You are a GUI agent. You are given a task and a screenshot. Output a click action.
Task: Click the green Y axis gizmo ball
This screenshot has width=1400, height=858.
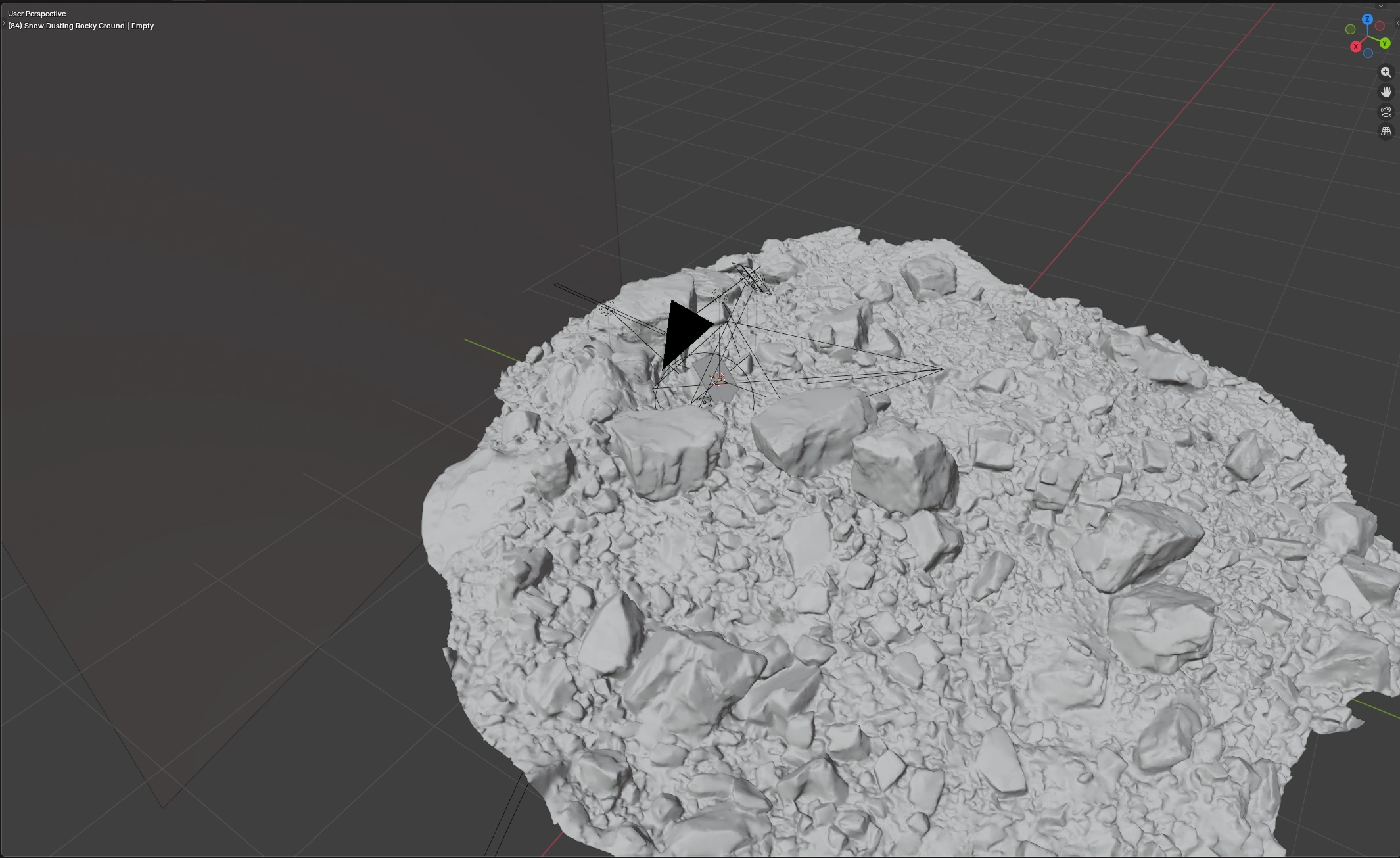1385,43
